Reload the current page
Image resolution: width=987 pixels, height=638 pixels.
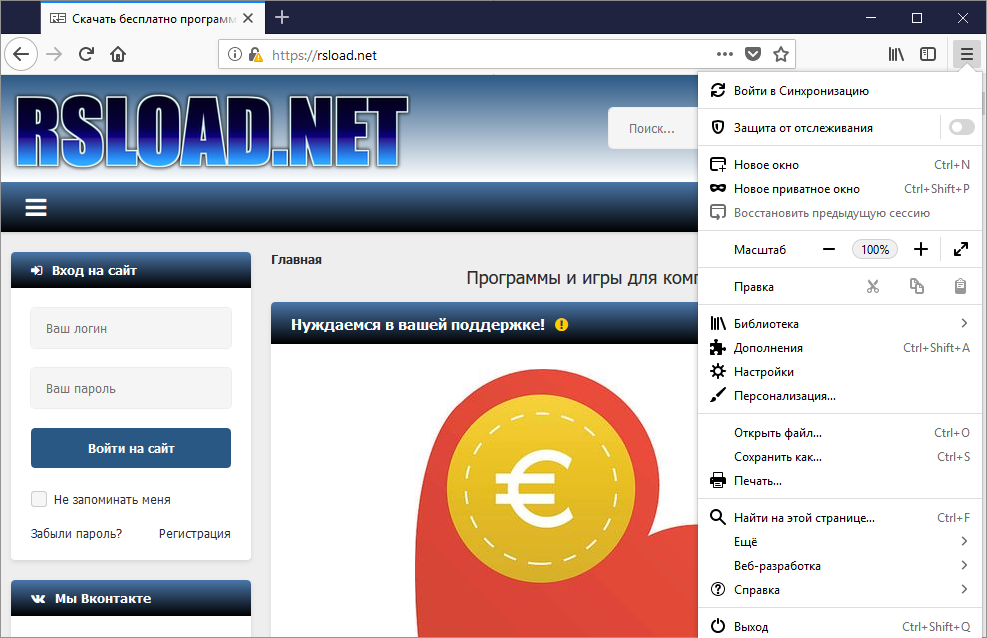[86, 55]
